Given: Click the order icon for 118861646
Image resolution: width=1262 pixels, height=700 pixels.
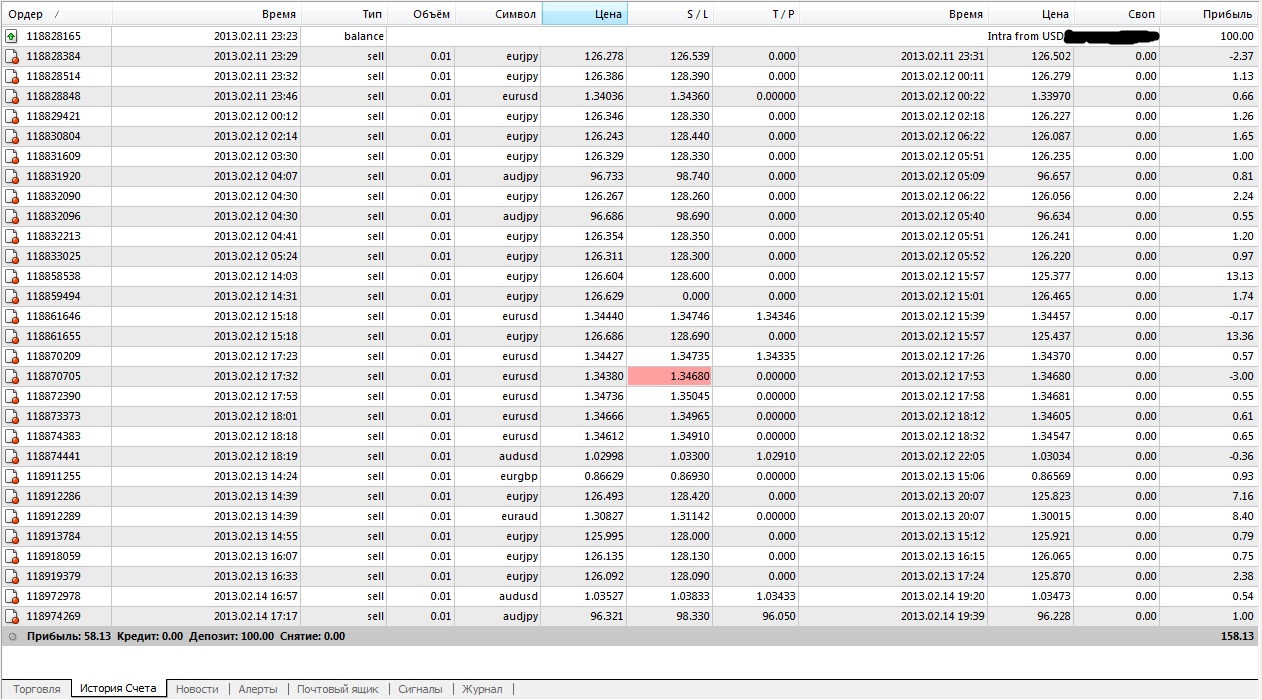Looking at the screenshot, I should point(11,316).
